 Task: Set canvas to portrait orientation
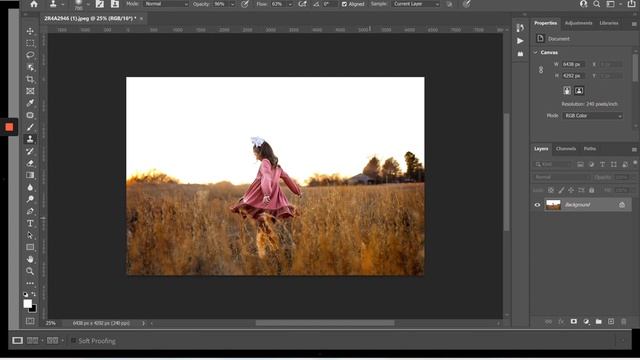coord(567,91)
